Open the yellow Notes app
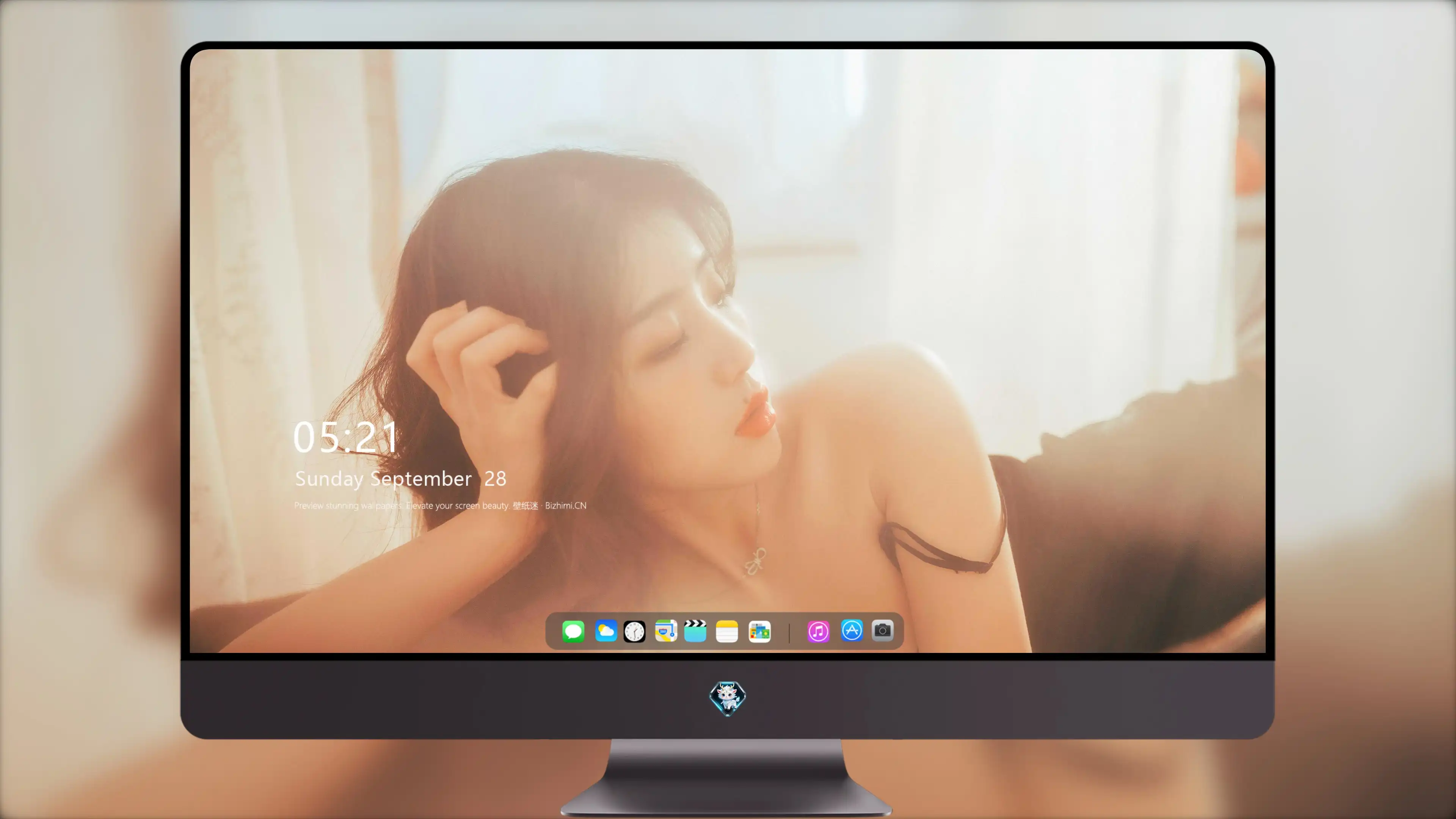Screen dimensions: 1456x819 [727, 631]
